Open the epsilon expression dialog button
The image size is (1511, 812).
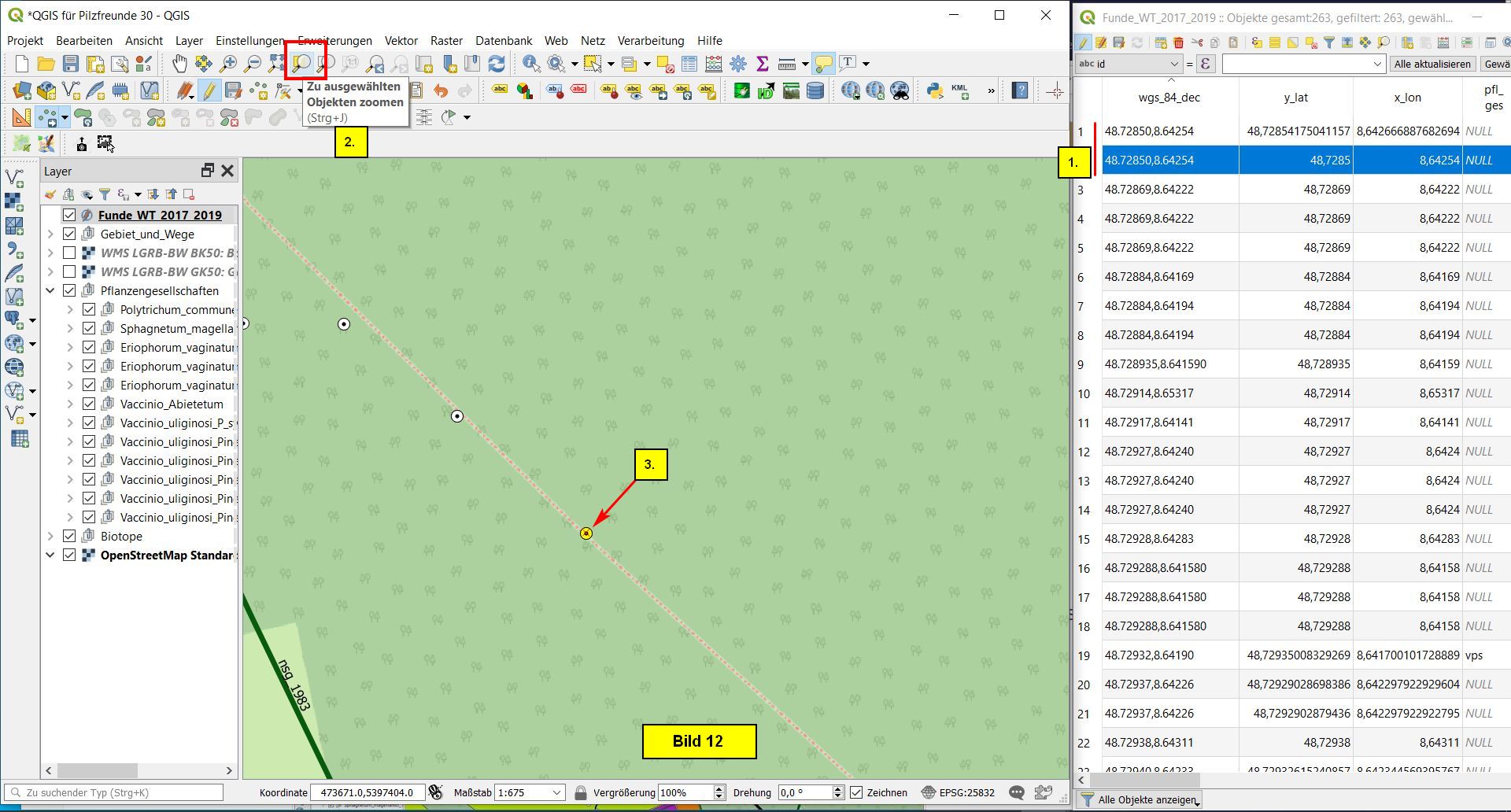pyautogui.click(x=1206, y=64)
